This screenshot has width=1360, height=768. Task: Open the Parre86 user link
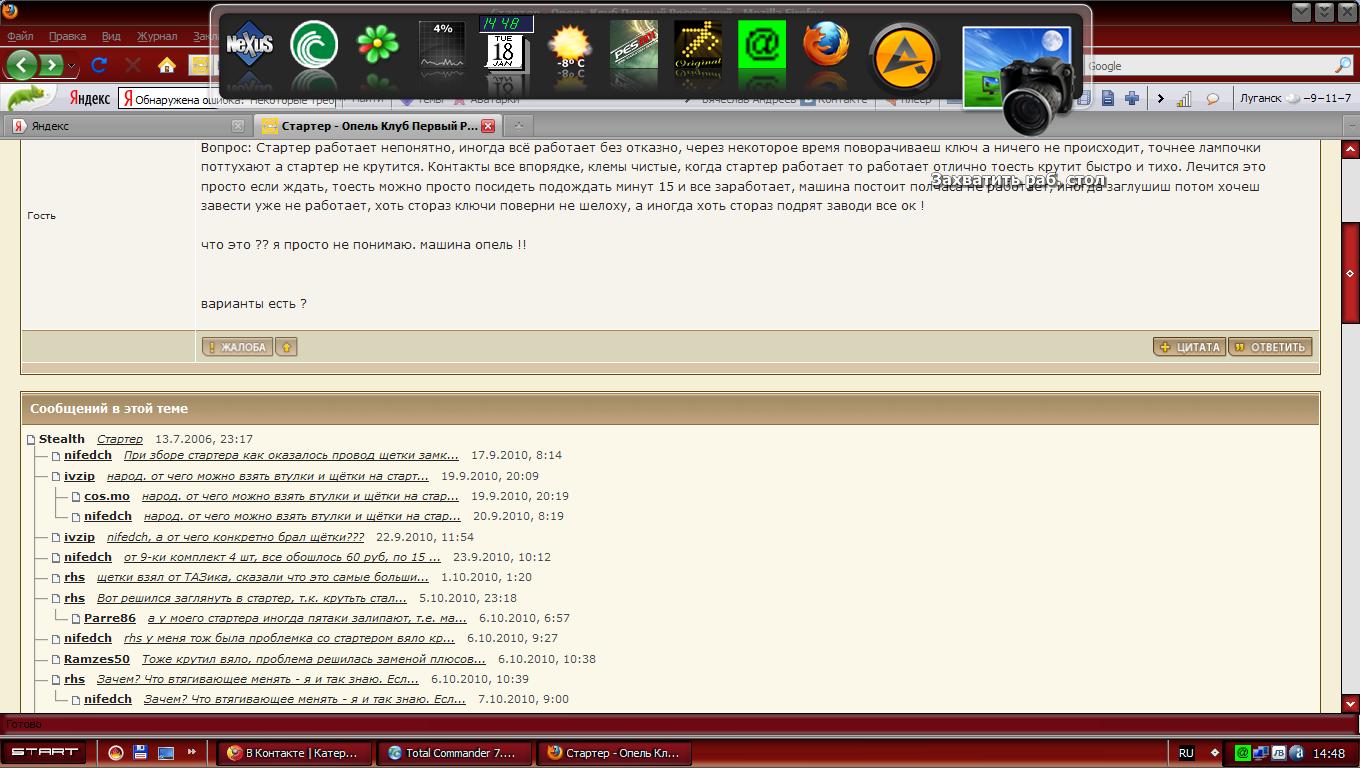(x=110, y=618)
